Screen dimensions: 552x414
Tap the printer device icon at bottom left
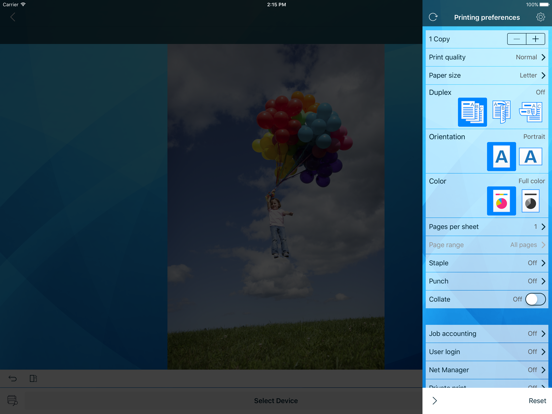coord(12,400)
